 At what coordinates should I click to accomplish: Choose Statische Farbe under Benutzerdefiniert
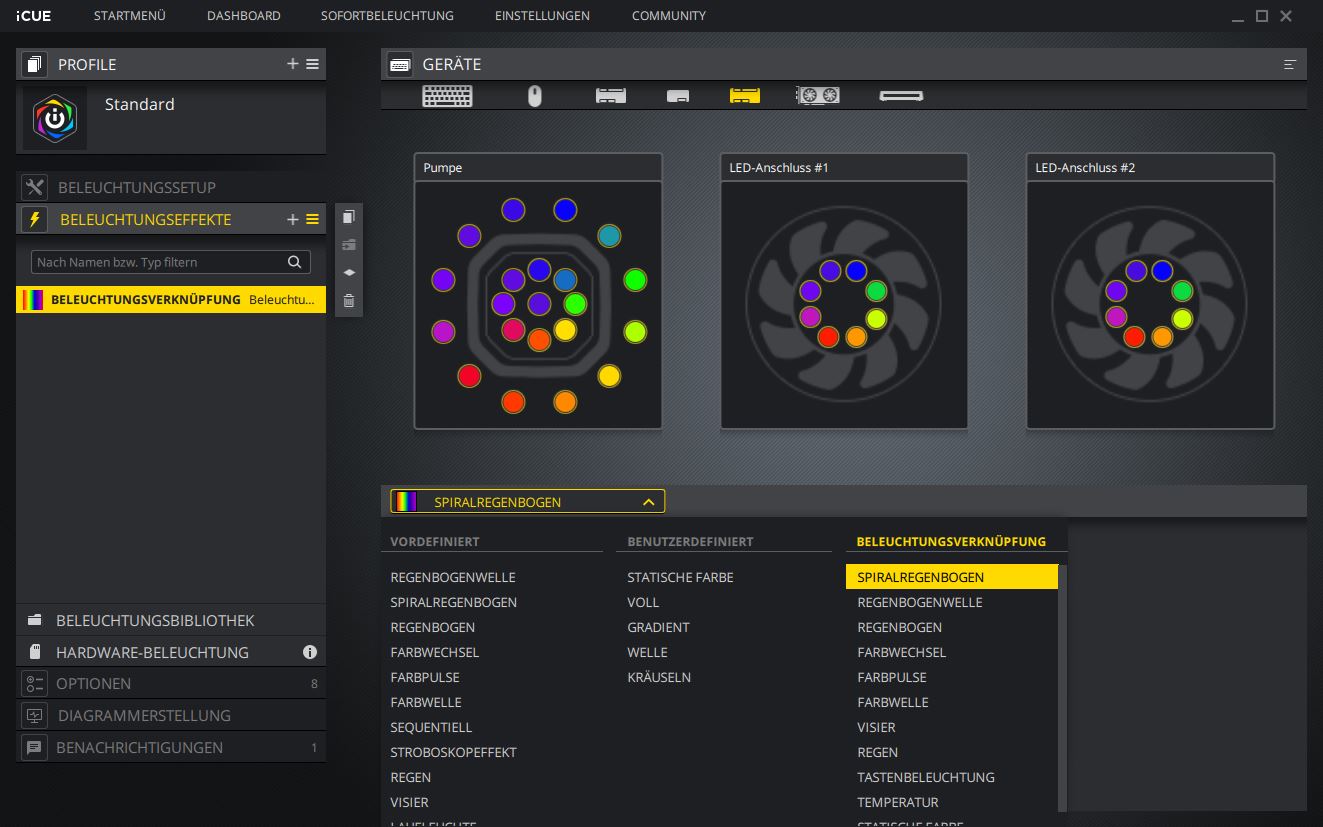coord(680,577)
